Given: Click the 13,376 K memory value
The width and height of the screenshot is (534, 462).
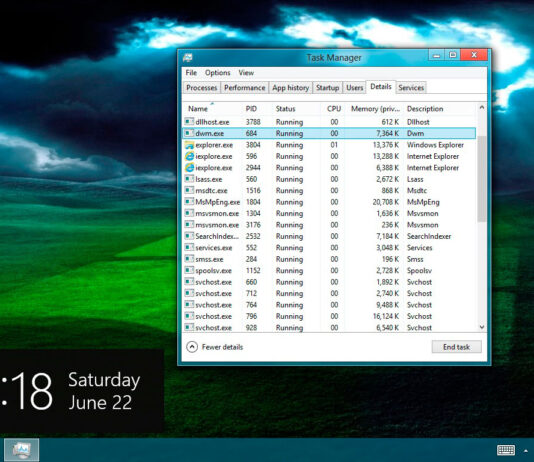Looking at the screenshot, I should pyautogui.click(x=386, y=145).
